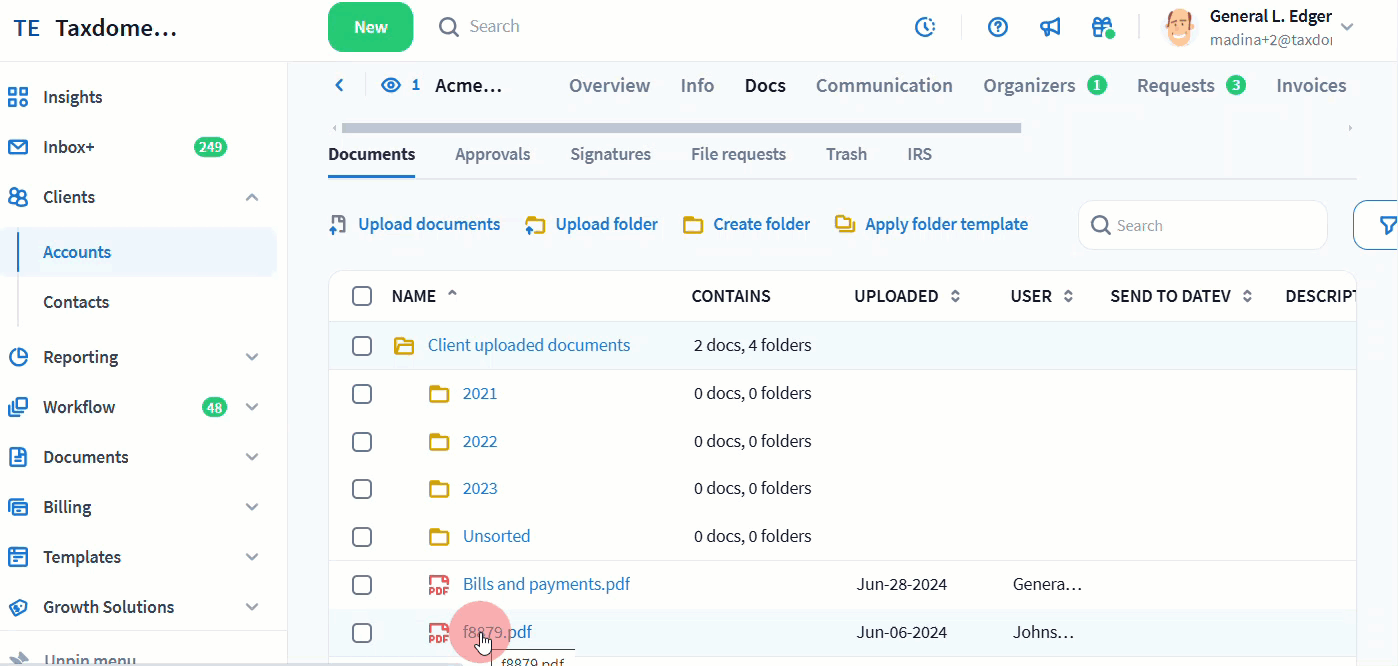This screenshot has height=666, width=1398.
Task: Open the user profile dropdown arrow
Action: tap(1347, 27)
